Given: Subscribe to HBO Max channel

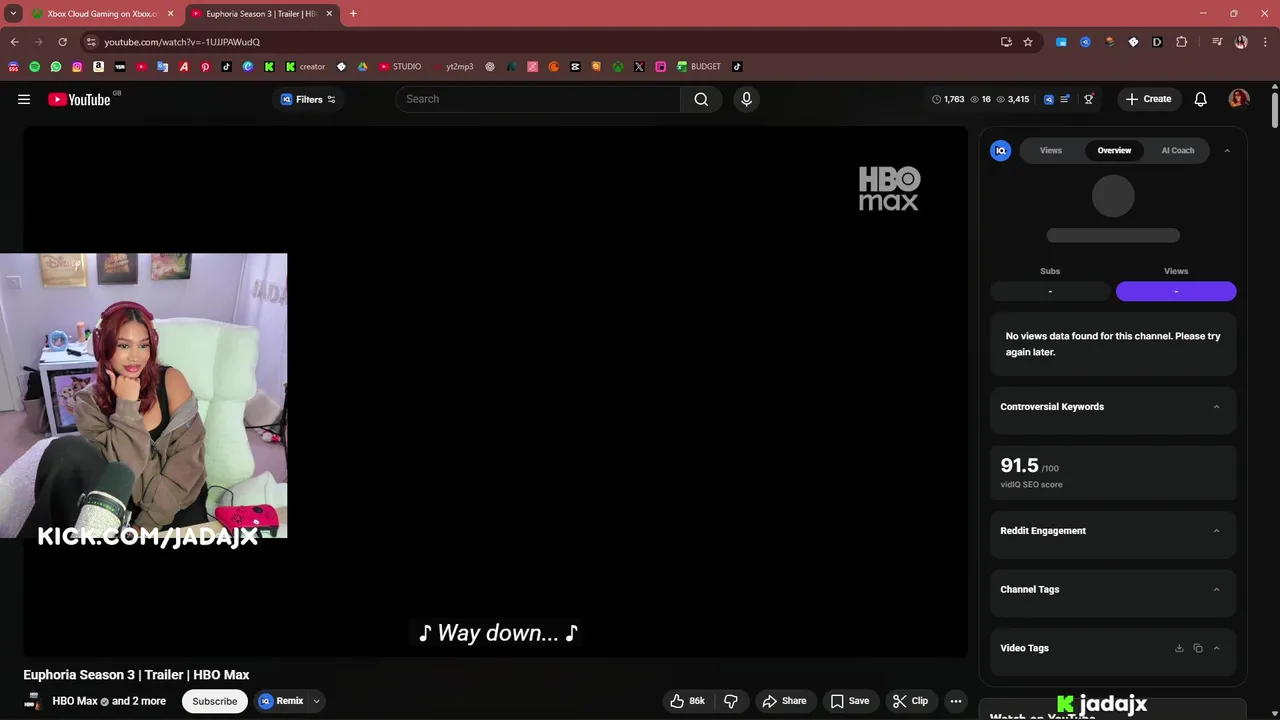Looking at the screenshot, I should tap(214, 701).
